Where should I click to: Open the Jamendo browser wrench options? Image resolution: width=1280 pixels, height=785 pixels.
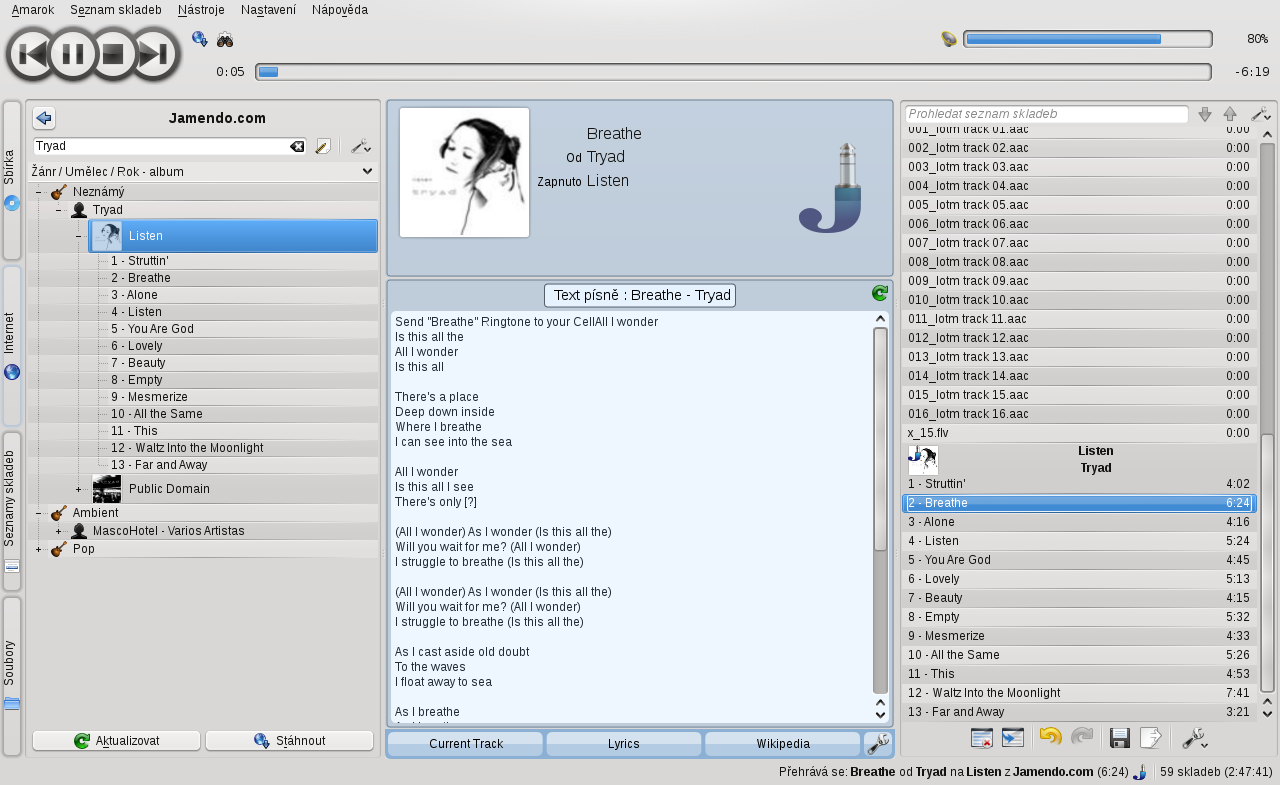click(x=361, y=146)
